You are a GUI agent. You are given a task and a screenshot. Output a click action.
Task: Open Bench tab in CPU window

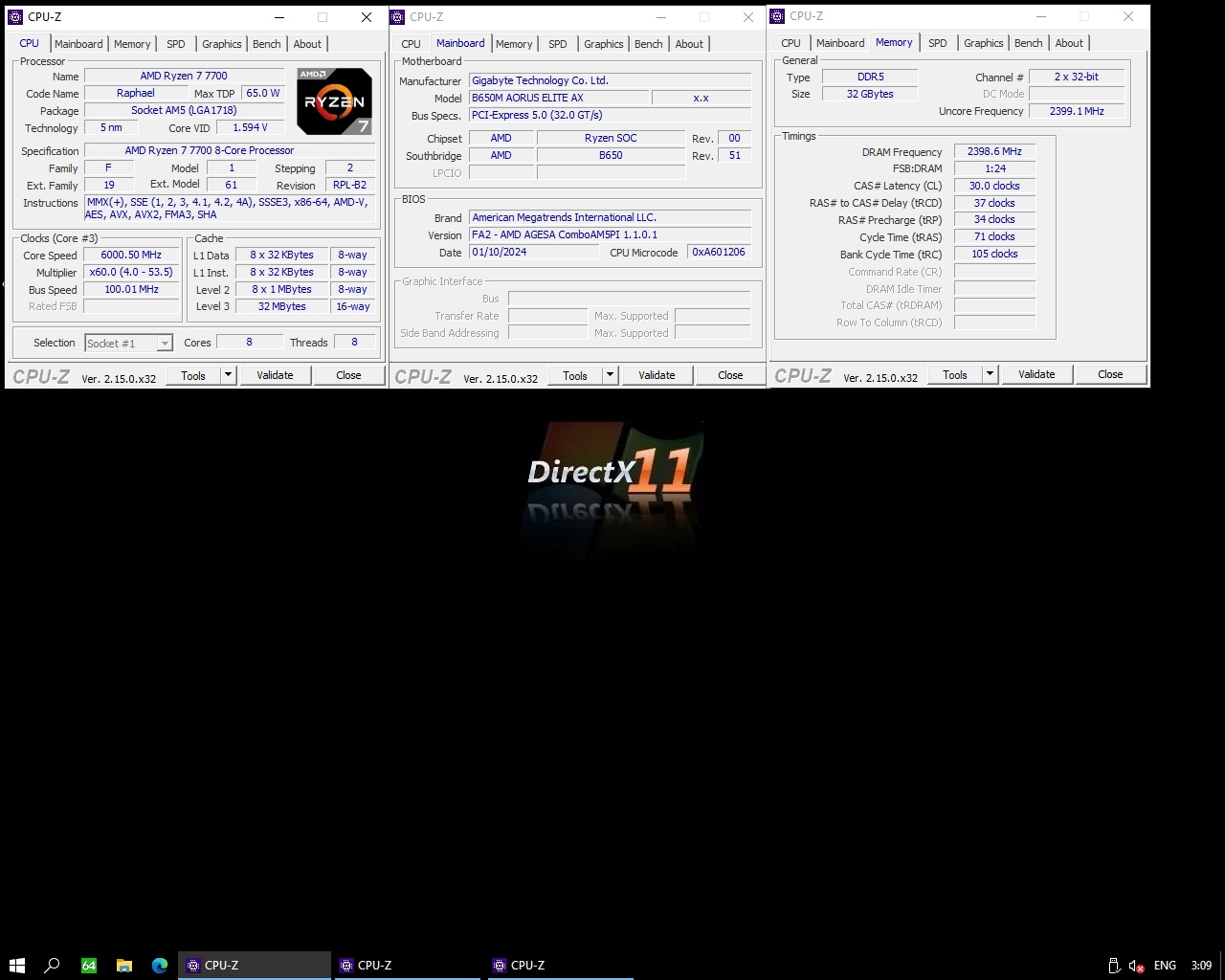(x=267, y=44)
